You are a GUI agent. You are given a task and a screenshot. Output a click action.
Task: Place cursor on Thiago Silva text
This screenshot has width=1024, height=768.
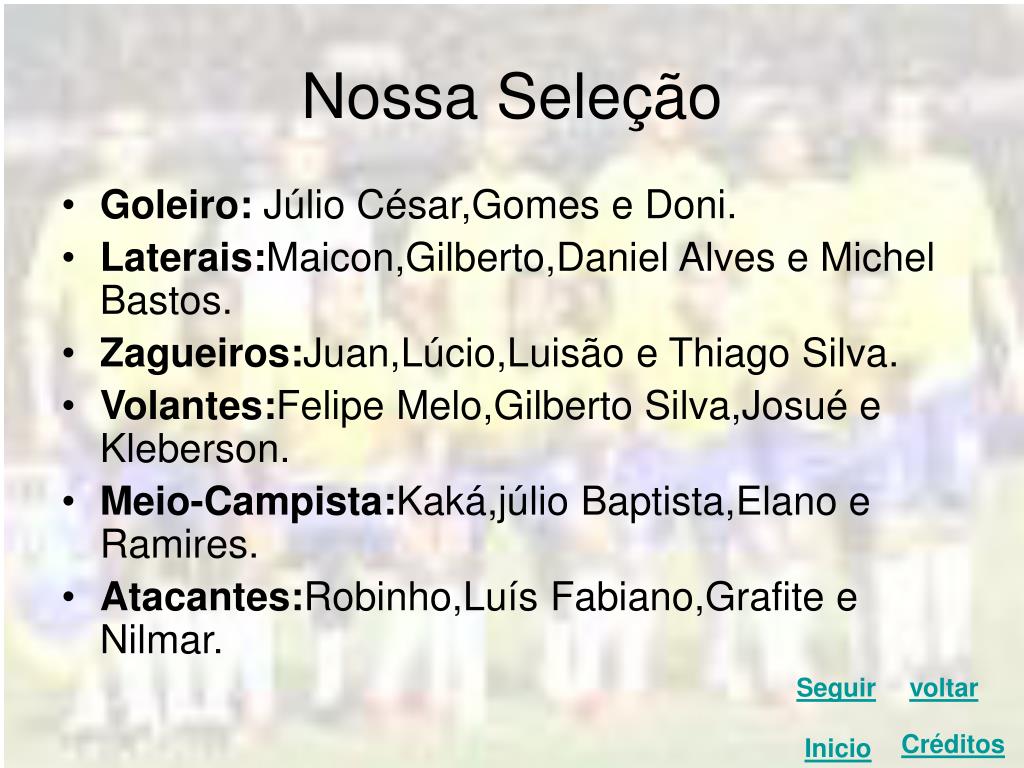(x=778, y=353)
